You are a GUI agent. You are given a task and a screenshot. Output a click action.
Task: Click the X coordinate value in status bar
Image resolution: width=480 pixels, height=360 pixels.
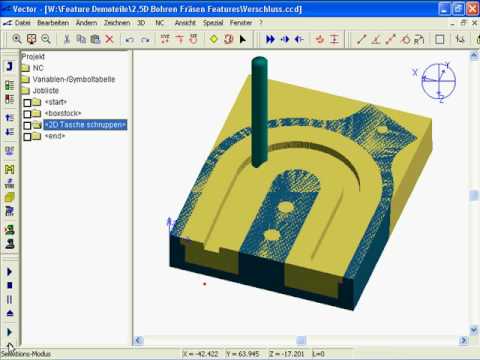click(x=200, y=354)
